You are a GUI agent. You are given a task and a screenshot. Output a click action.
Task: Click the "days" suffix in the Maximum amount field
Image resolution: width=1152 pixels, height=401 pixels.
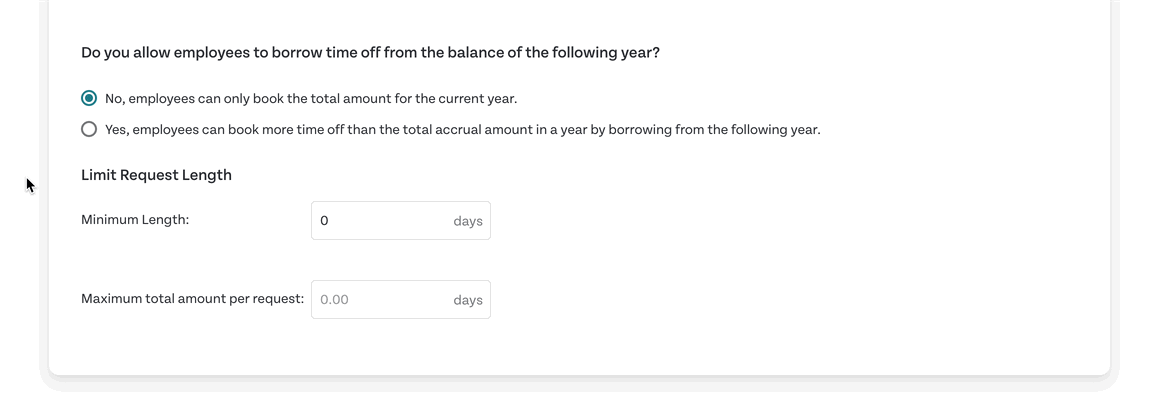pos(468,300)
